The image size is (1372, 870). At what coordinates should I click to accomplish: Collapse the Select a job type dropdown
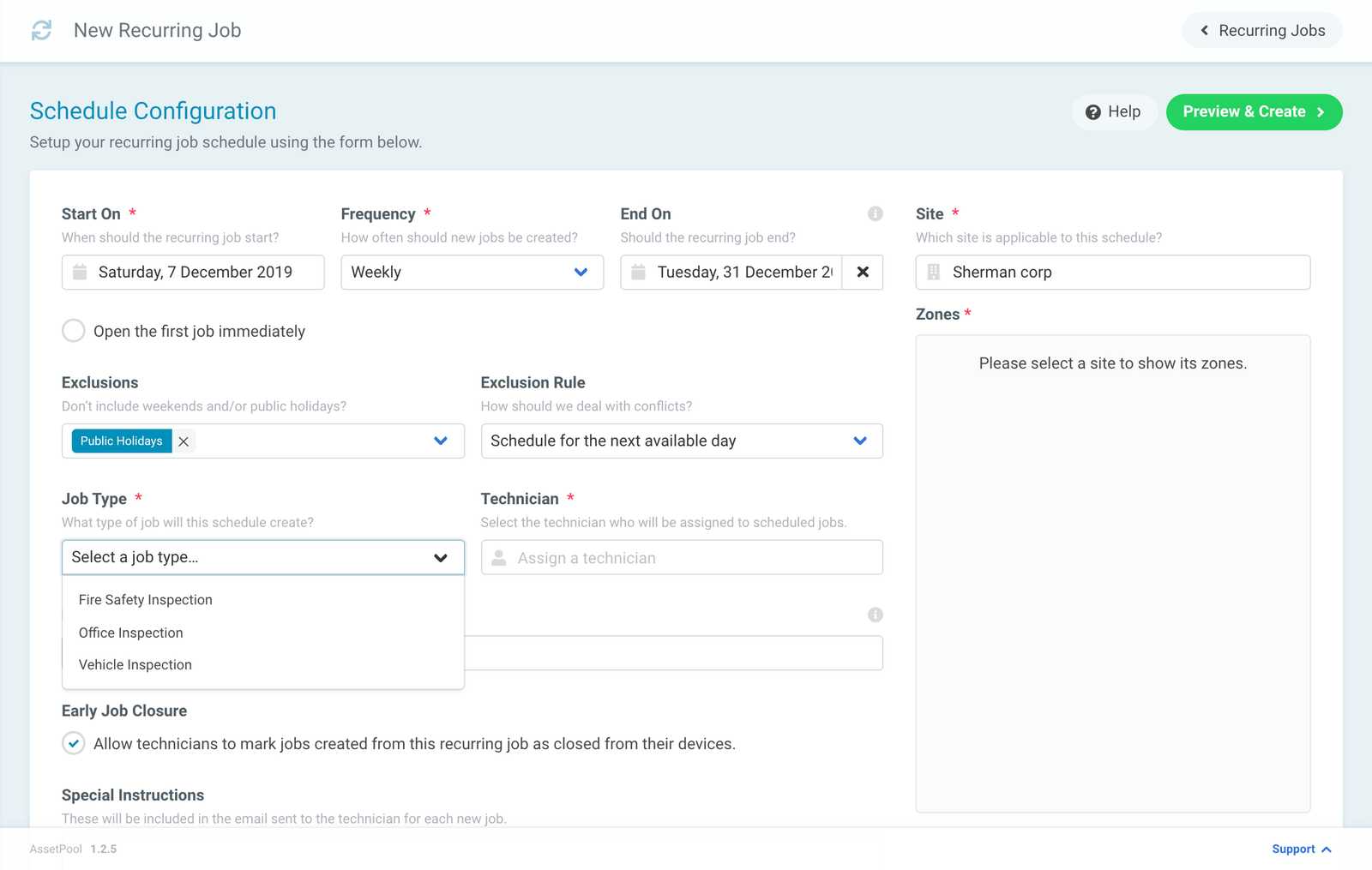(x=263, y=557)
